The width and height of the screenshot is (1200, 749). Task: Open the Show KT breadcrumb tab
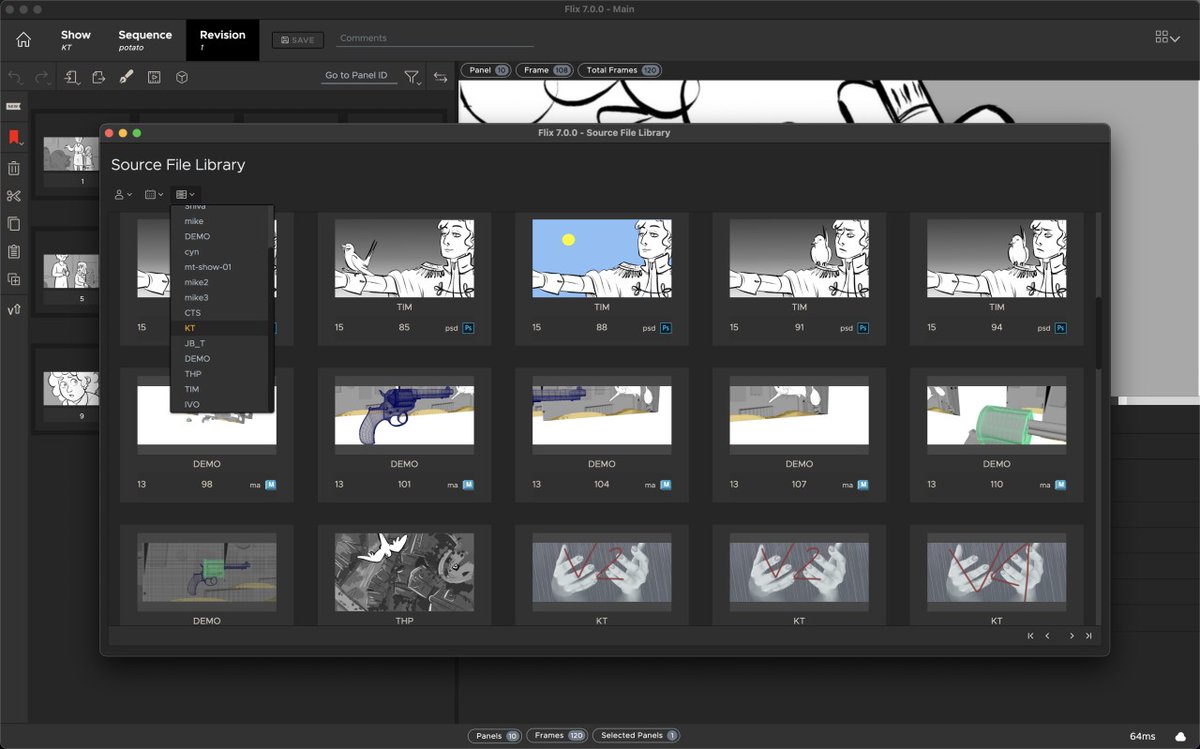pyautogui.click(x=75, y=40)
